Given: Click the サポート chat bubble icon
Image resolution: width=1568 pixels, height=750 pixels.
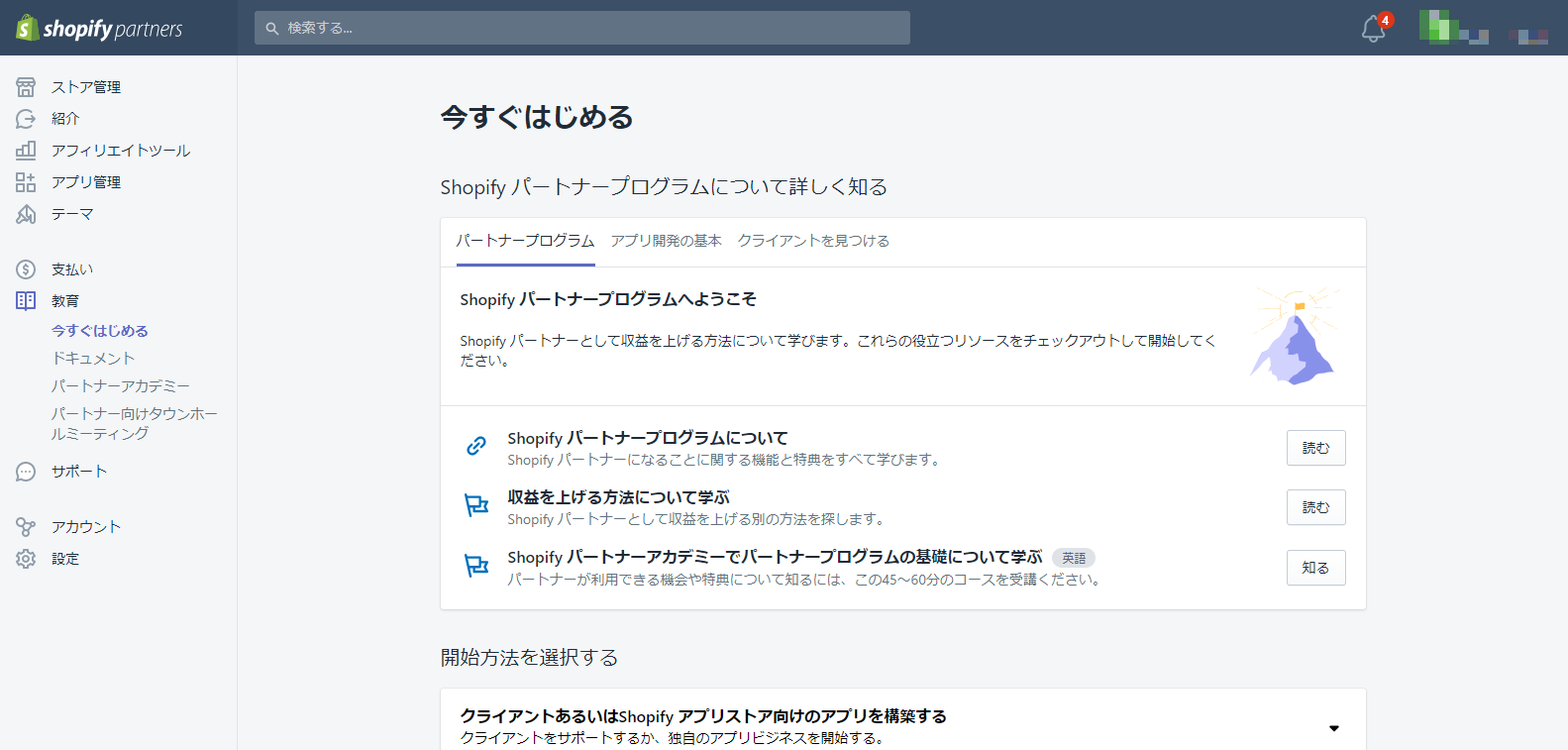Looking at the screenshot, I should tap(26, 472).
